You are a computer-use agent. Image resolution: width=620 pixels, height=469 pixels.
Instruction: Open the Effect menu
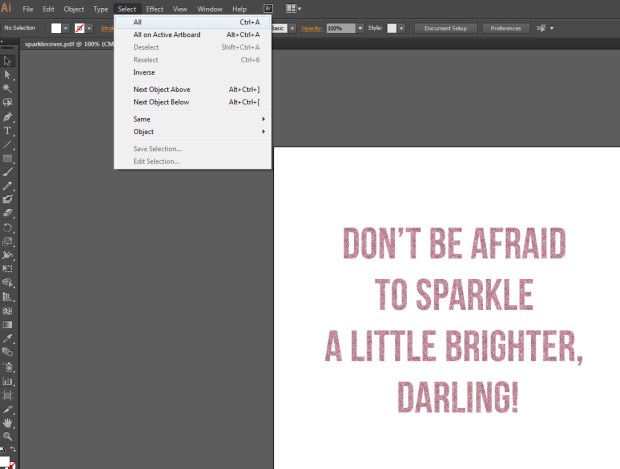[154, 9]
